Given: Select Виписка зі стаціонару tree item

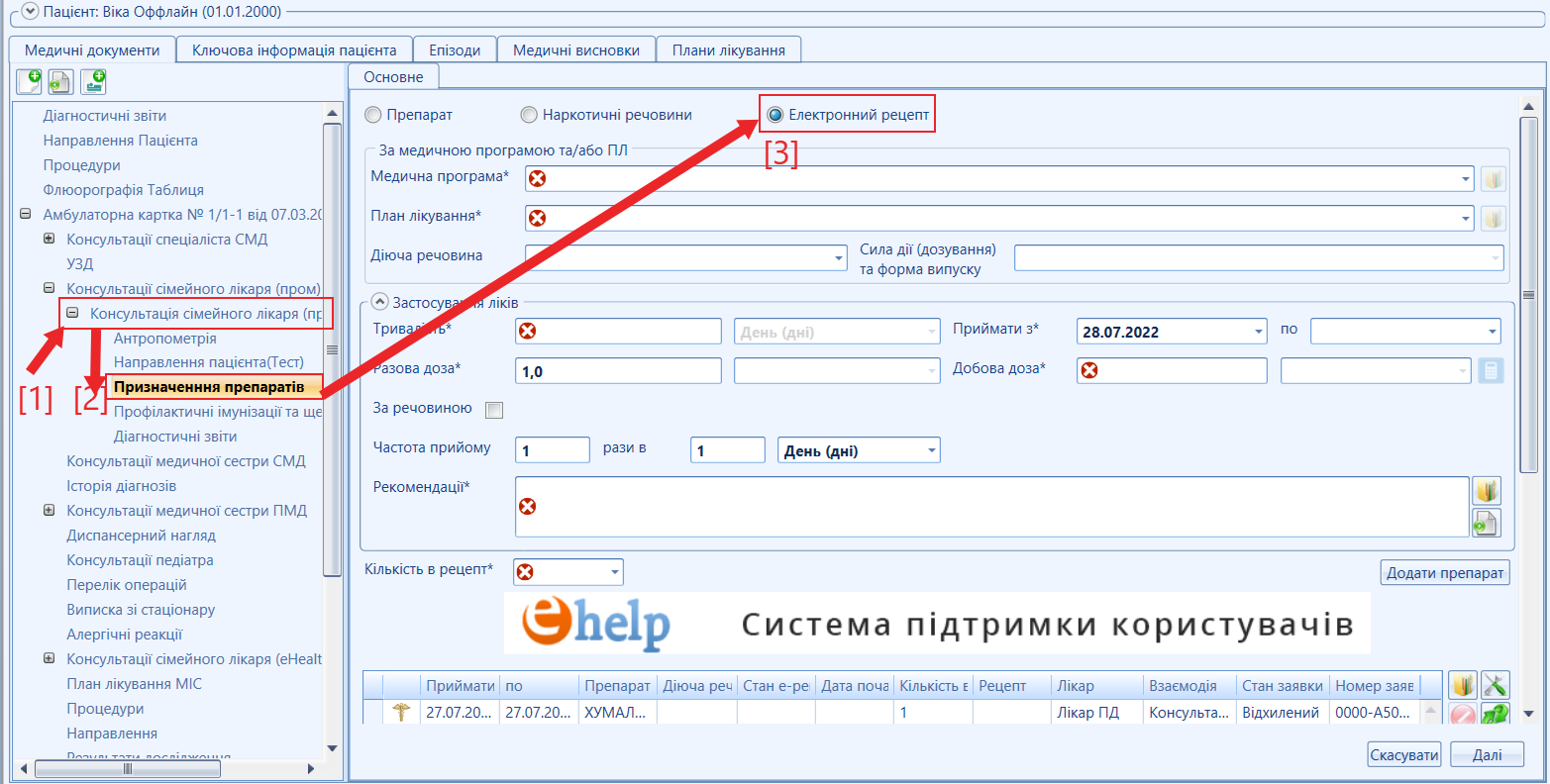Looking at the screenshot, I should (x=141, y=609).
